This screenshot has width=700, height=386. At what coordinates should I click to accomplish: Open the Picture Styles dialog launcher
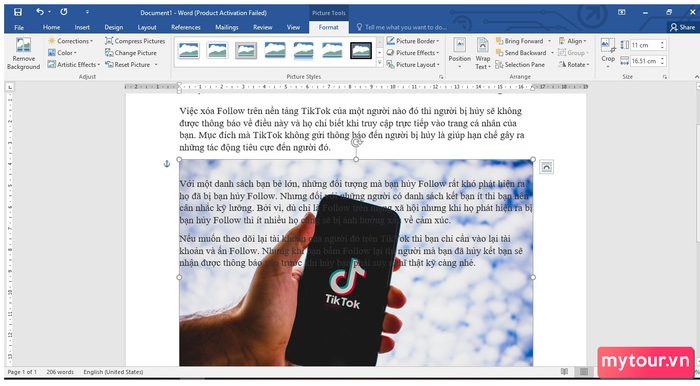(x=441, y=77)
